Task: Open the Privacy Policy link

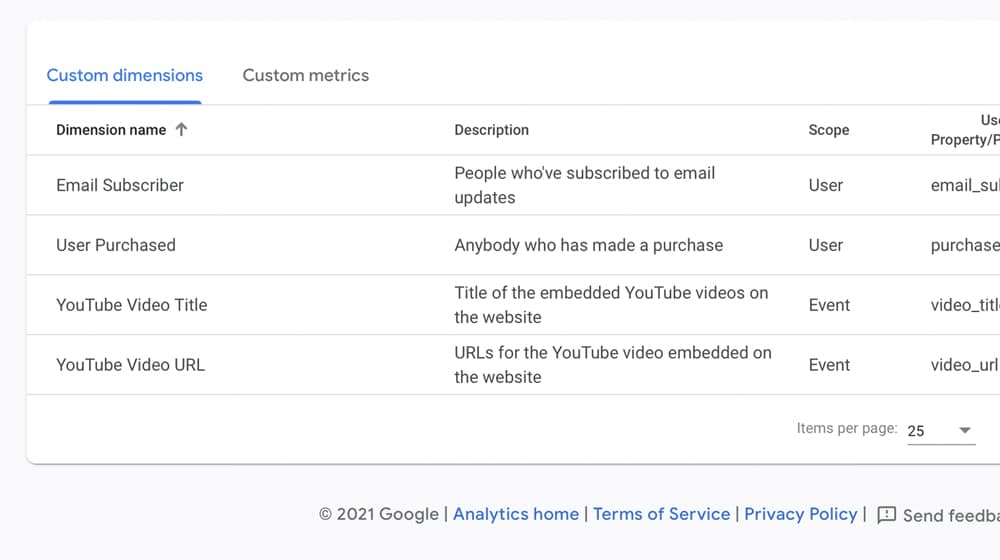Action: pyautogui.click(x=801, y=514)
